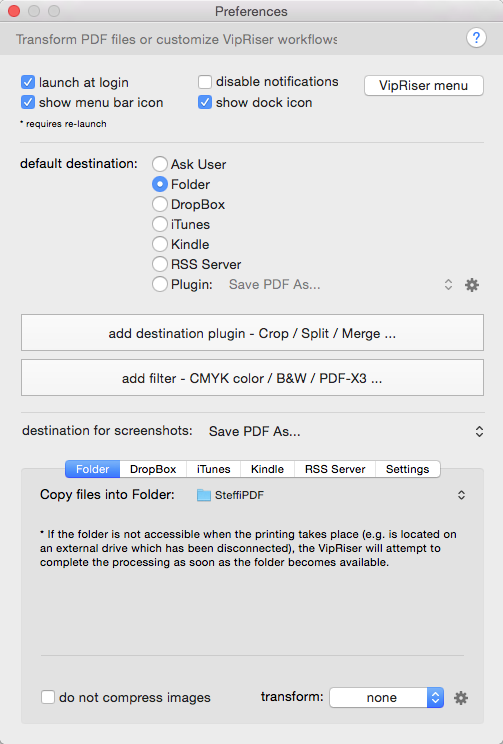Click the SteffiPDF folder icon
This screenshot has width=503, height=744.
[x=204, y=495]
